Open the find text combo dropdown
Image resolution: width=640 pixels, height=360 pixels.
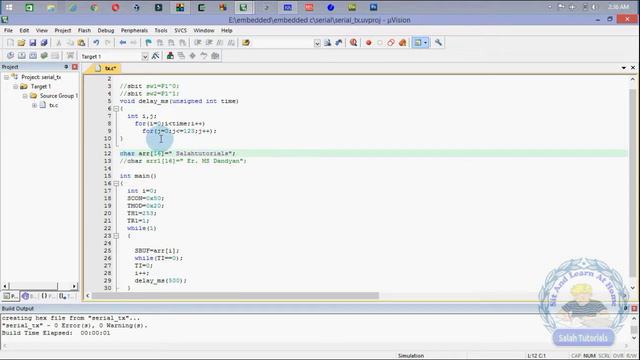pos(317,43)
